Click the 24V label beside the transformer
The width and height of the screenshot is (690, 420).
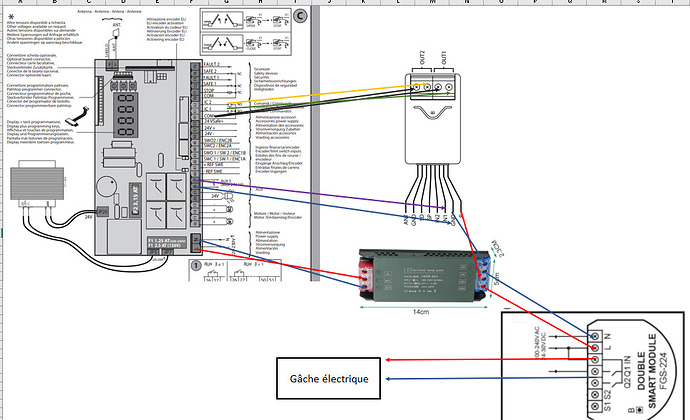[x=87, y=216]
